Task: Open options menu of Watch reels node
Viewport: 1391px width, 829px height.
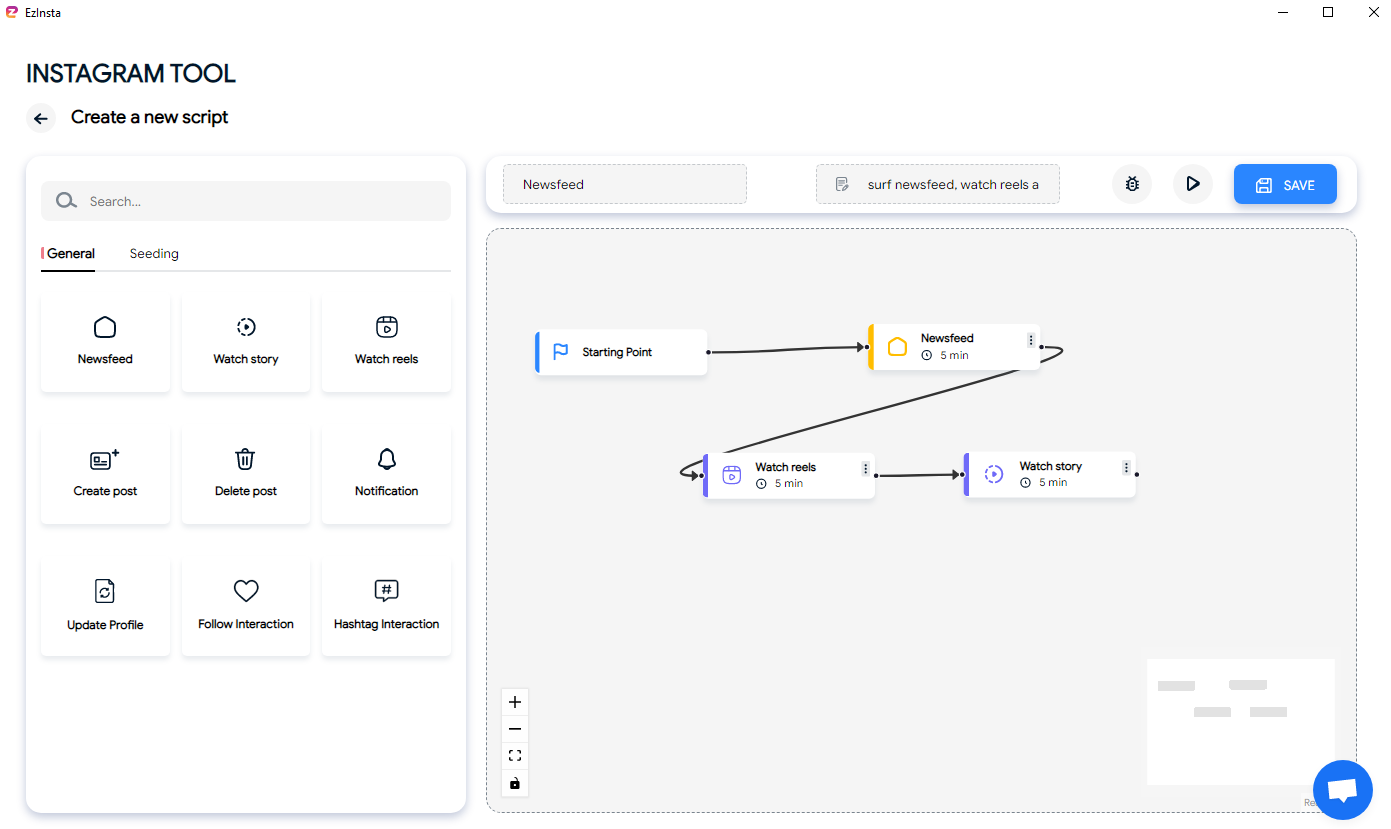Action: coord(866,468)
